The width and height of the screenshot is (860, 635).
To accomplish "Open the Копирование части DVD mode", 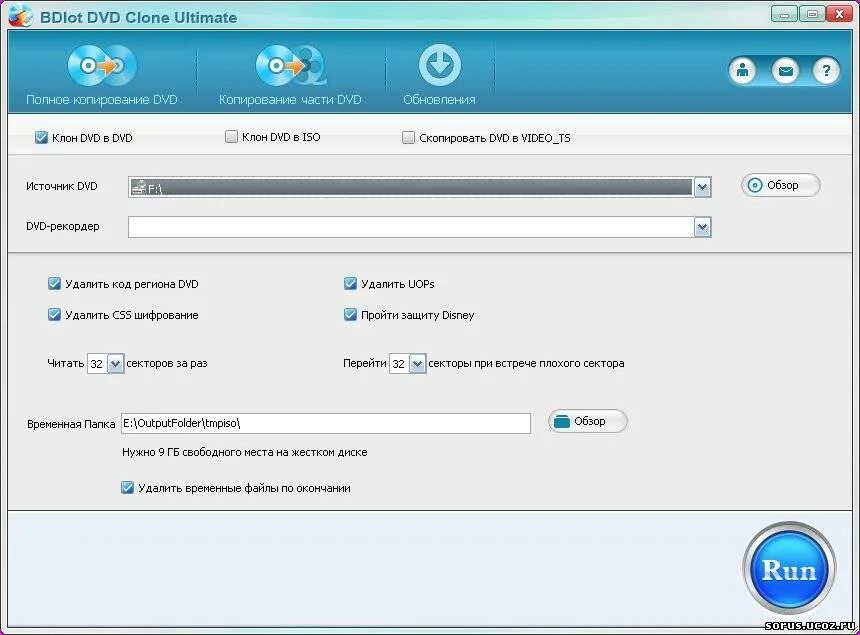I will coord(290,75).
